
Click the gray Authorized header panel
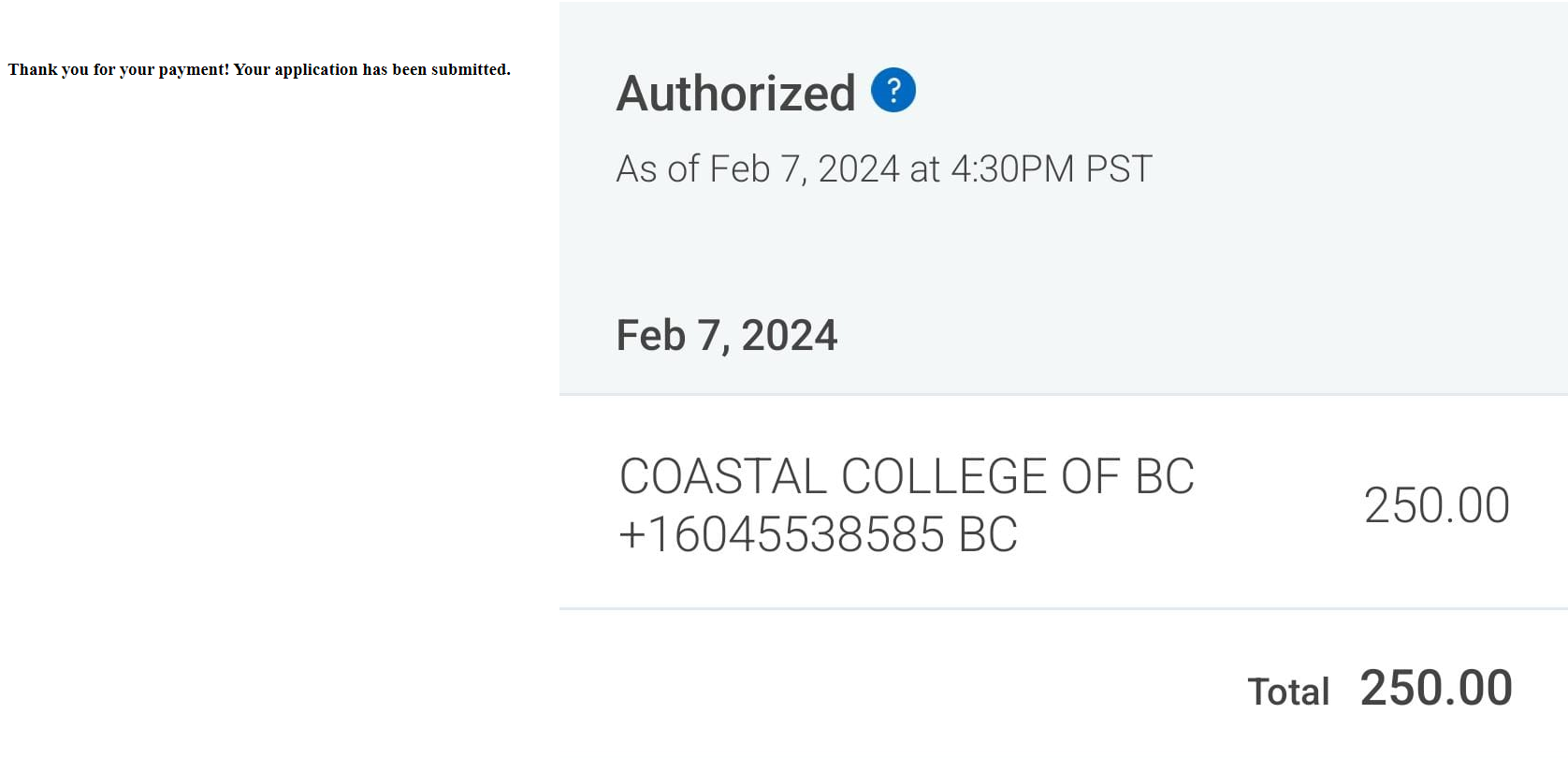click(1064, 198)
